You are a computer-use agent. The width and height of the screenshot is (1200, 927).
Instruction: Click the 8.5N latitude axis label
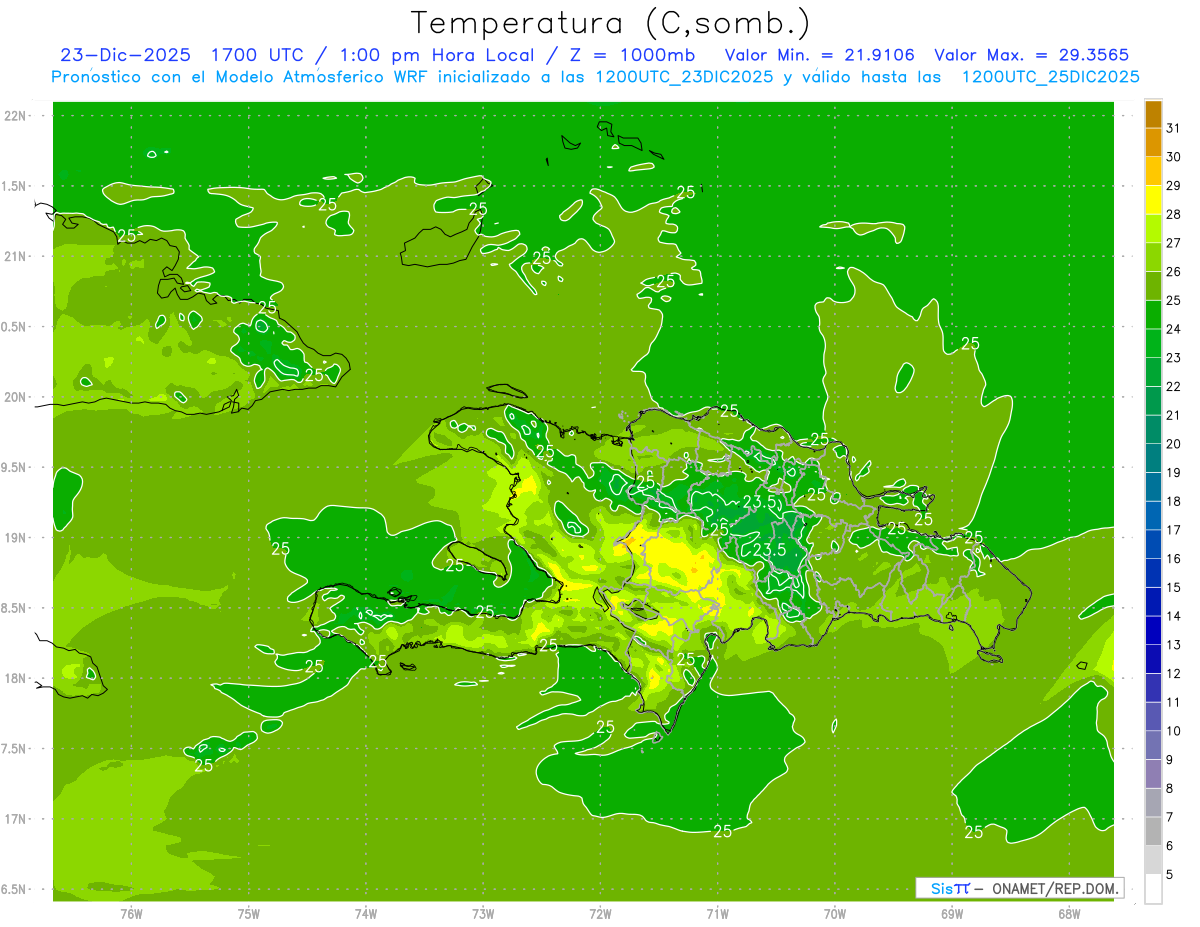point(14,608)
